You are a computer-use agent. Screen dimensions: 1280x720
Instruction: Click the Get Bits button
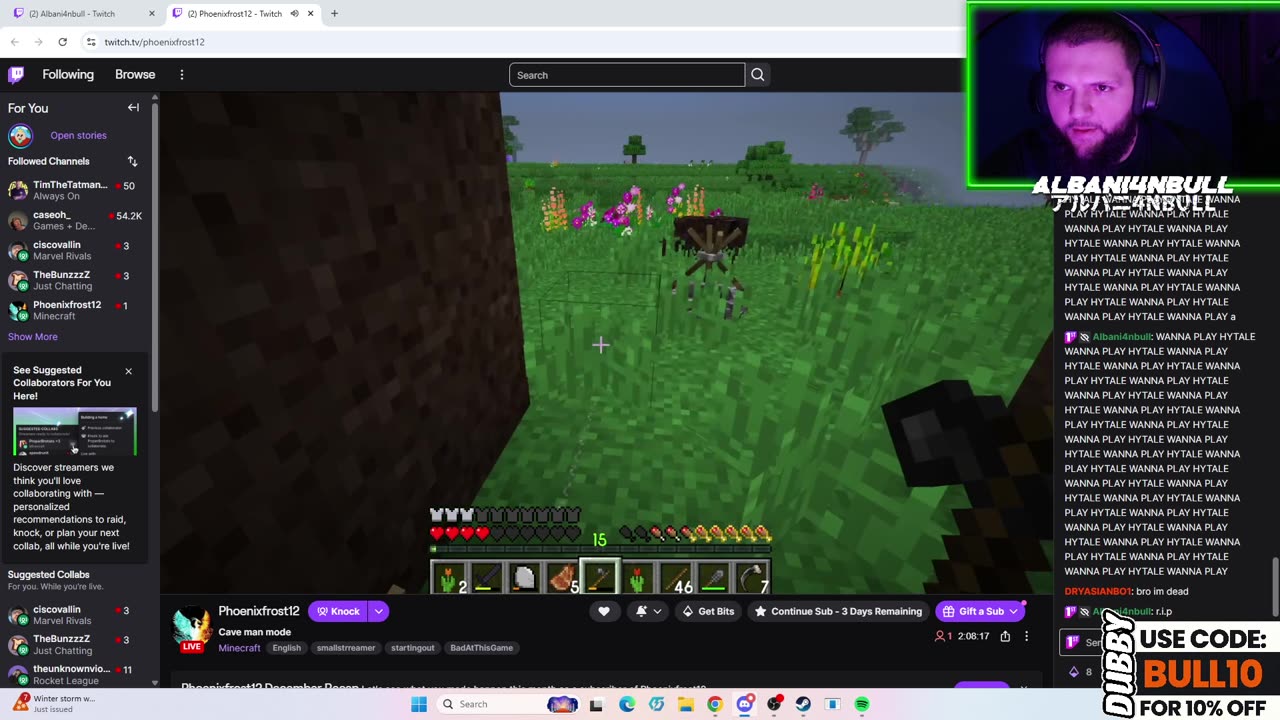click(x=707, y=611)
